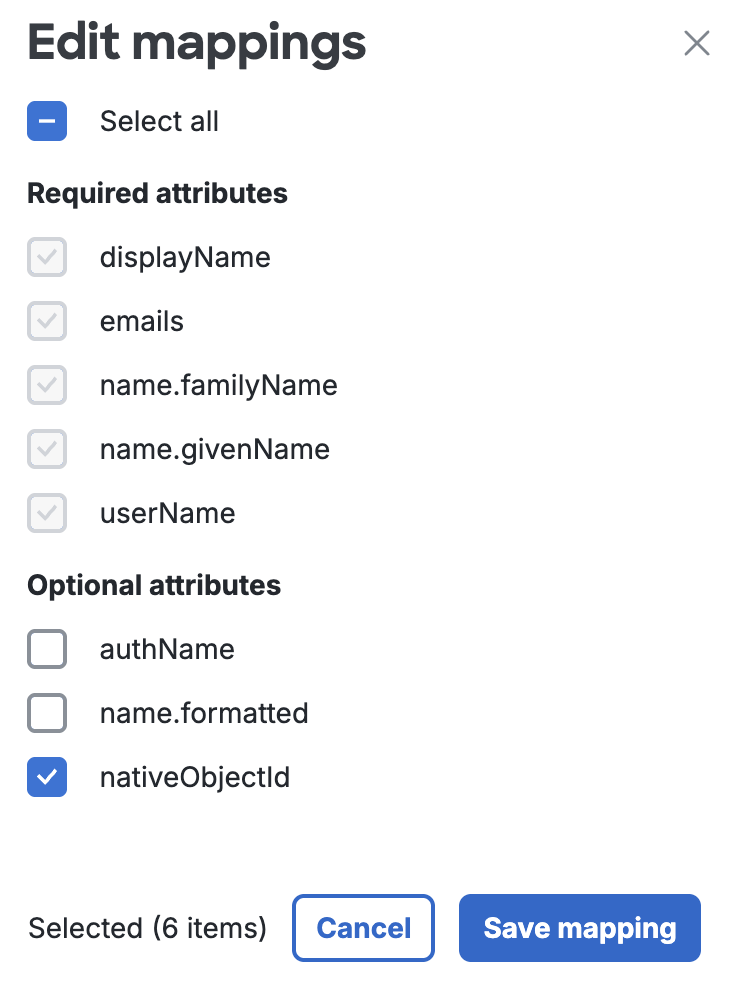Check the authName optional attribute

tap(46, 649)
